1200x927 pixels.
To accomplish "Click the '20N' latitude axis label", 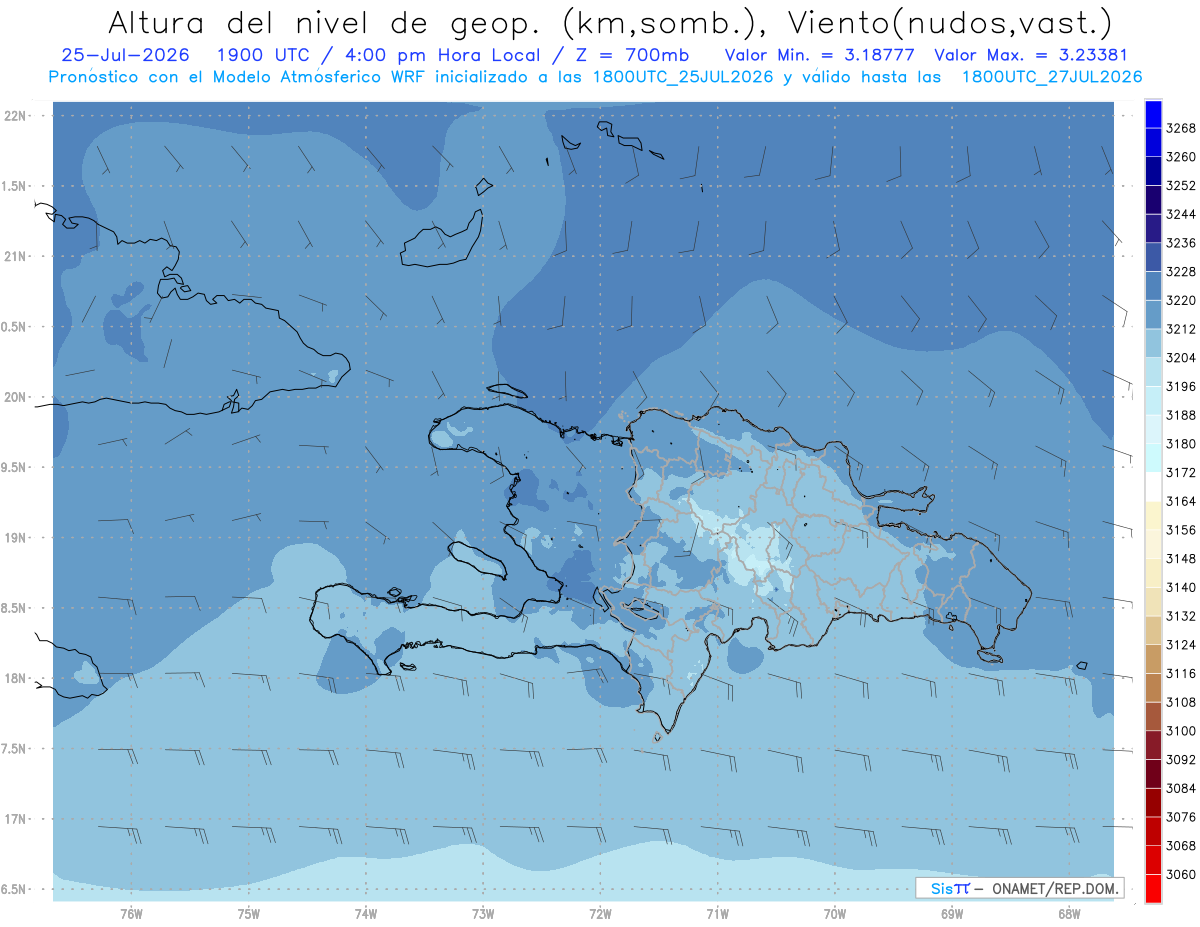I will [x=15, y=397].
